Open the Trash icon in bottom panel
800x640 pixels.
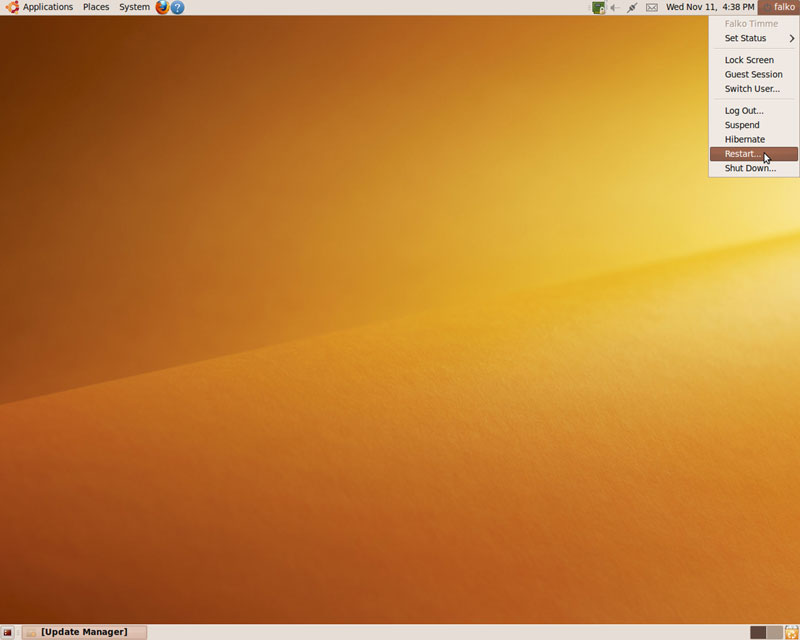pyautogui.click(x=791, y=632)
